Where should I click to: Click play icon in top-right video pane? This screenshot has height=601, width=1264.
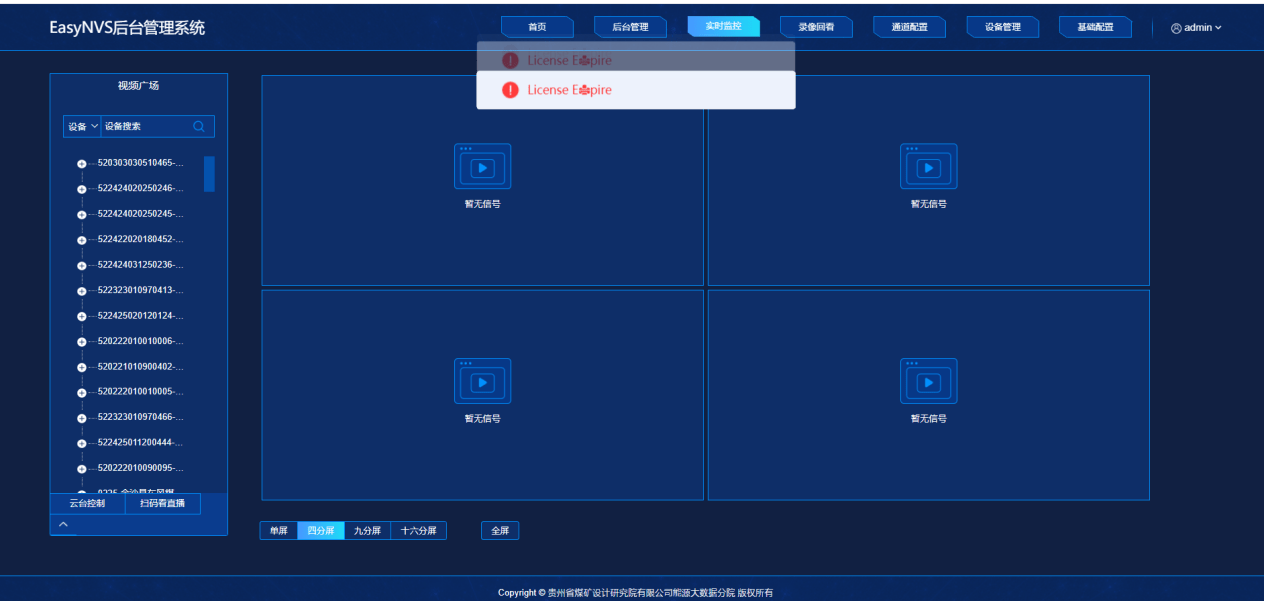(929, 168)
